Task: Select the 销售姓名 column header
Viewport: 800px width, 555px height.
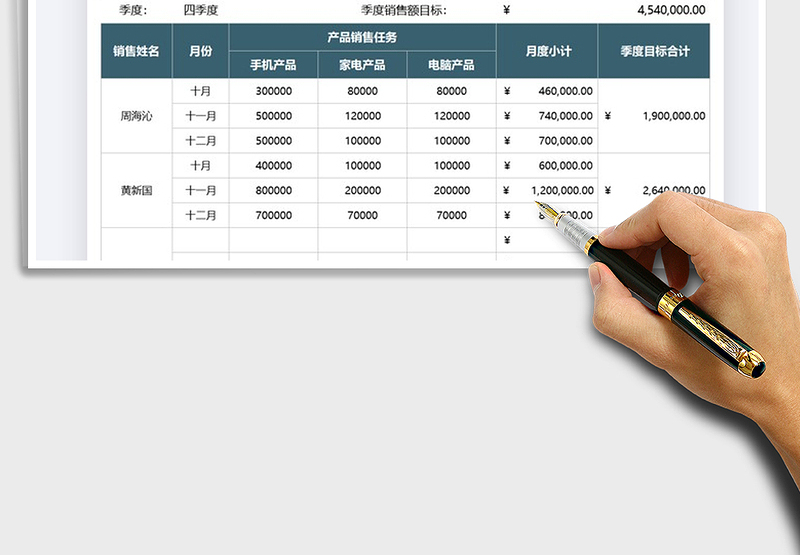Action: tap(136, 51)
